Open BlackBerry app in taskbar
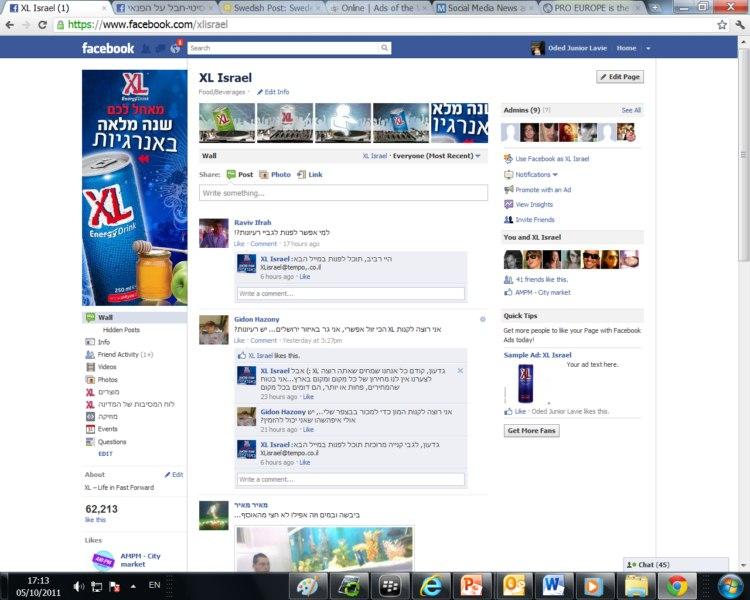Image resolution: width=750 pixels, height=600 pixels. 389,586
